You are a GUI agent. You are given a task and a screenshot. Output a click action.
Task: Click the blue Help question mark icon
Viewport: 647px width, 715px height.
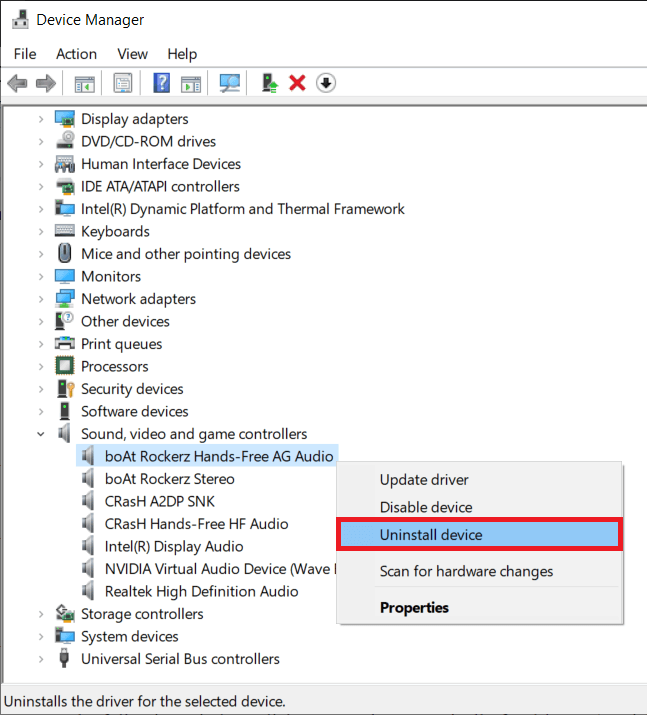click(x=161, y=83)
